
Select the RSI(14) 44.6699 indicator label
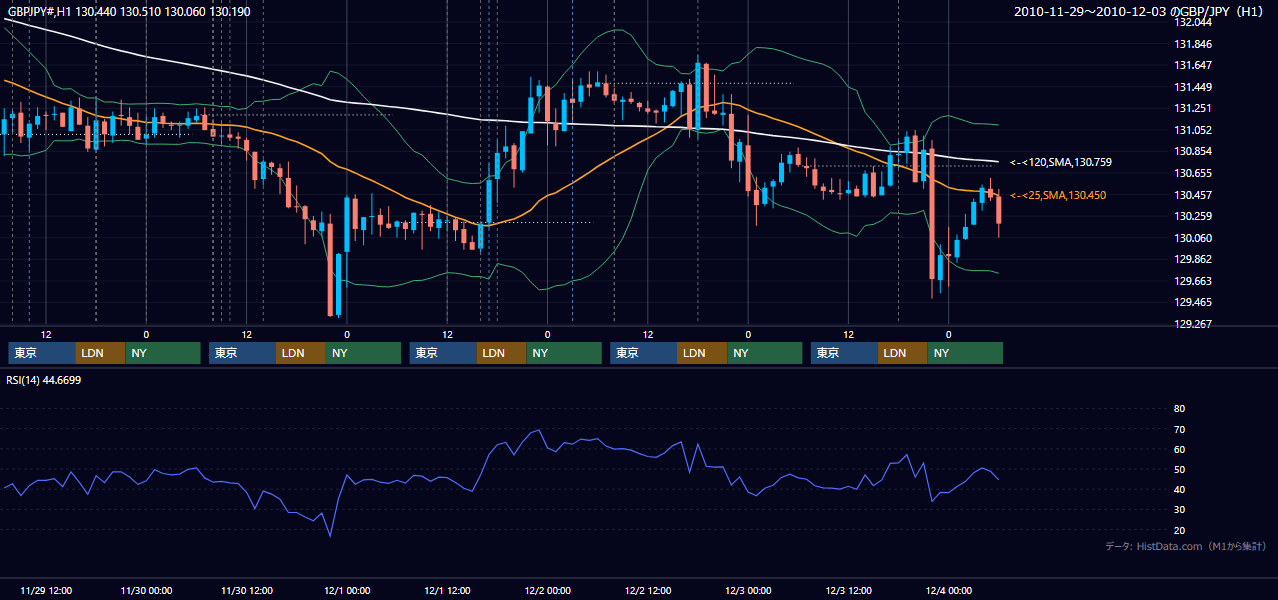point(44,380)
